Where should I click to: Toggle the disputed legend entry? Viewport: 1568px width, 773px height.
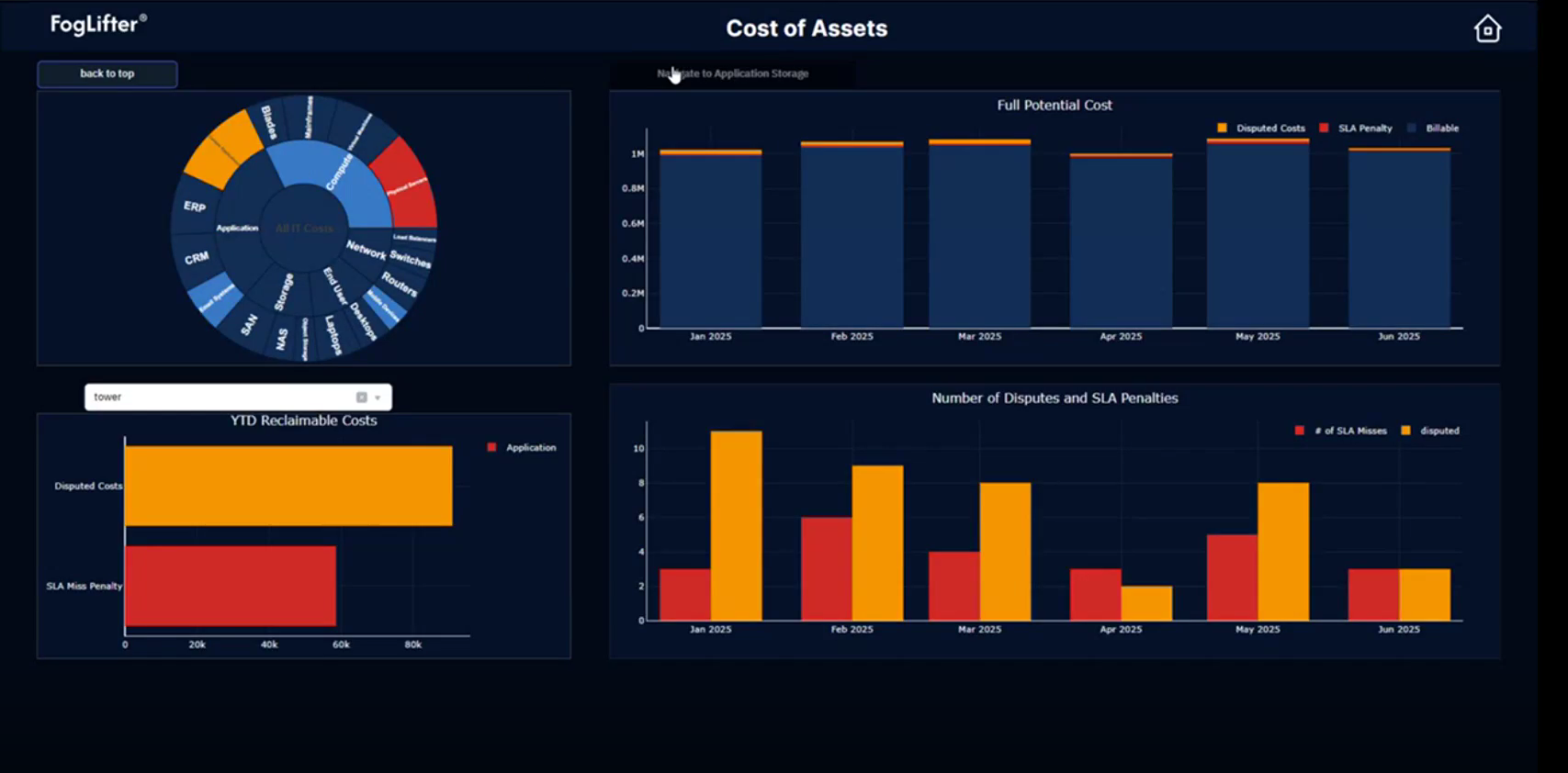click(1430, 431)
